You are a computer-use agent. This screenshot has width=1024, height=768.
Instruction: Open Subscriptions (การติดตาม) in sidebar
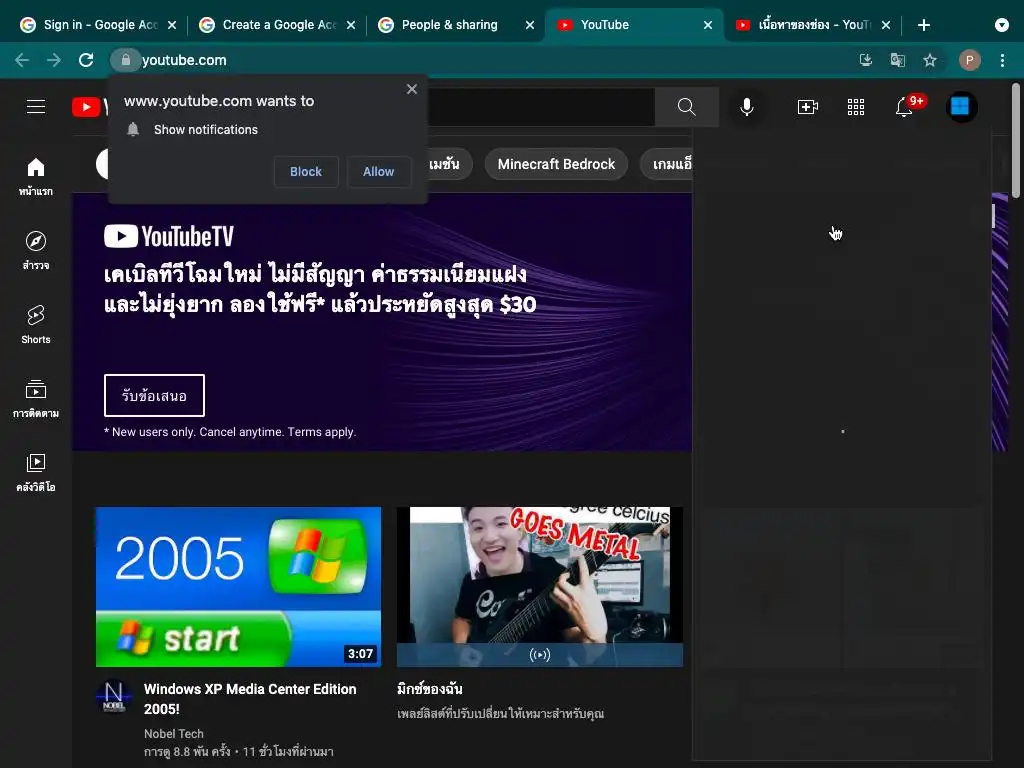coord(36,398)
